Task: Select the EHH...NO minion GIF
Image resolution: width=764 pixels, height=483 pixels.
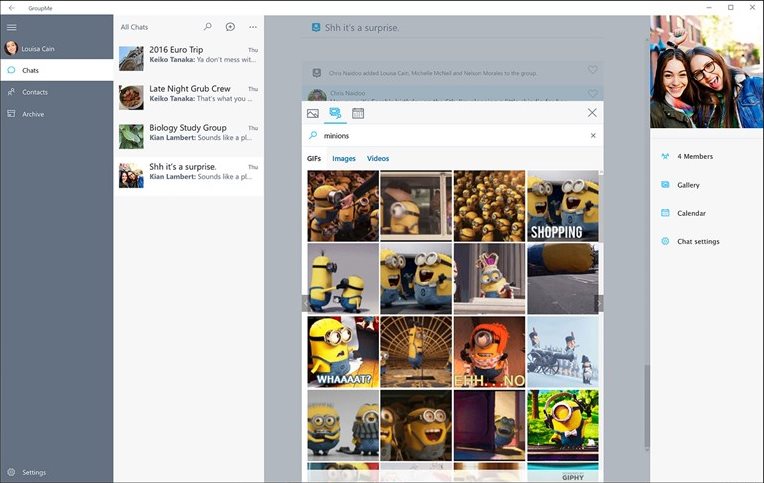Action: click(x=489, y=352)
